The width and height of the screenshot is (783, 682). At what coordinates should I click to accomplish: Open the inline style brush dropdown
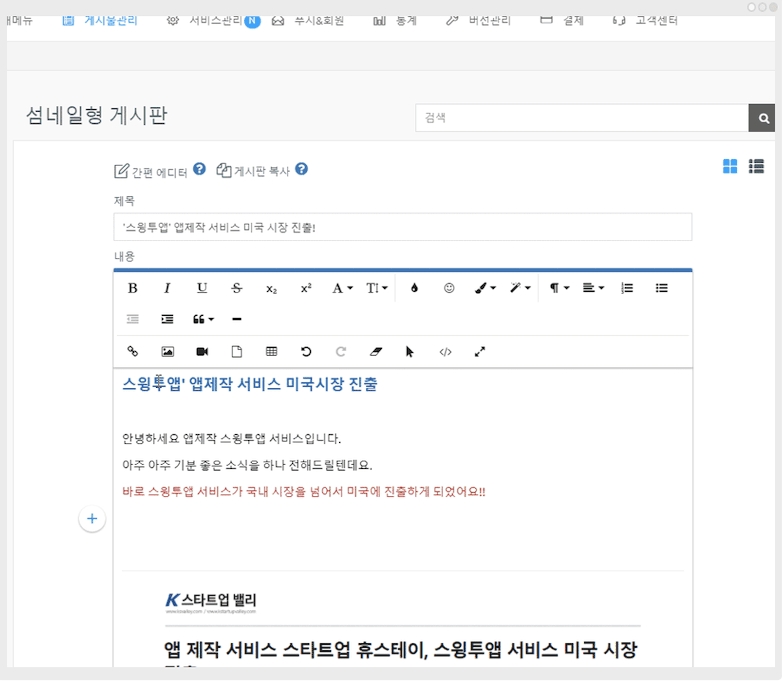click(x=485, y=288)
